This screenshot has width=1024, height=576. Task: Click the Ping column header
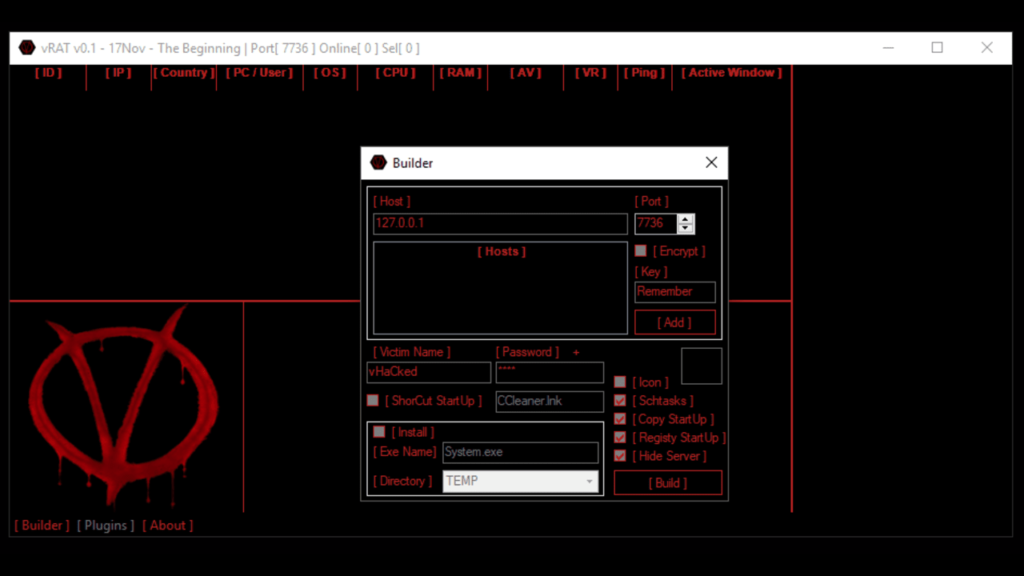[x=644, y=72]
